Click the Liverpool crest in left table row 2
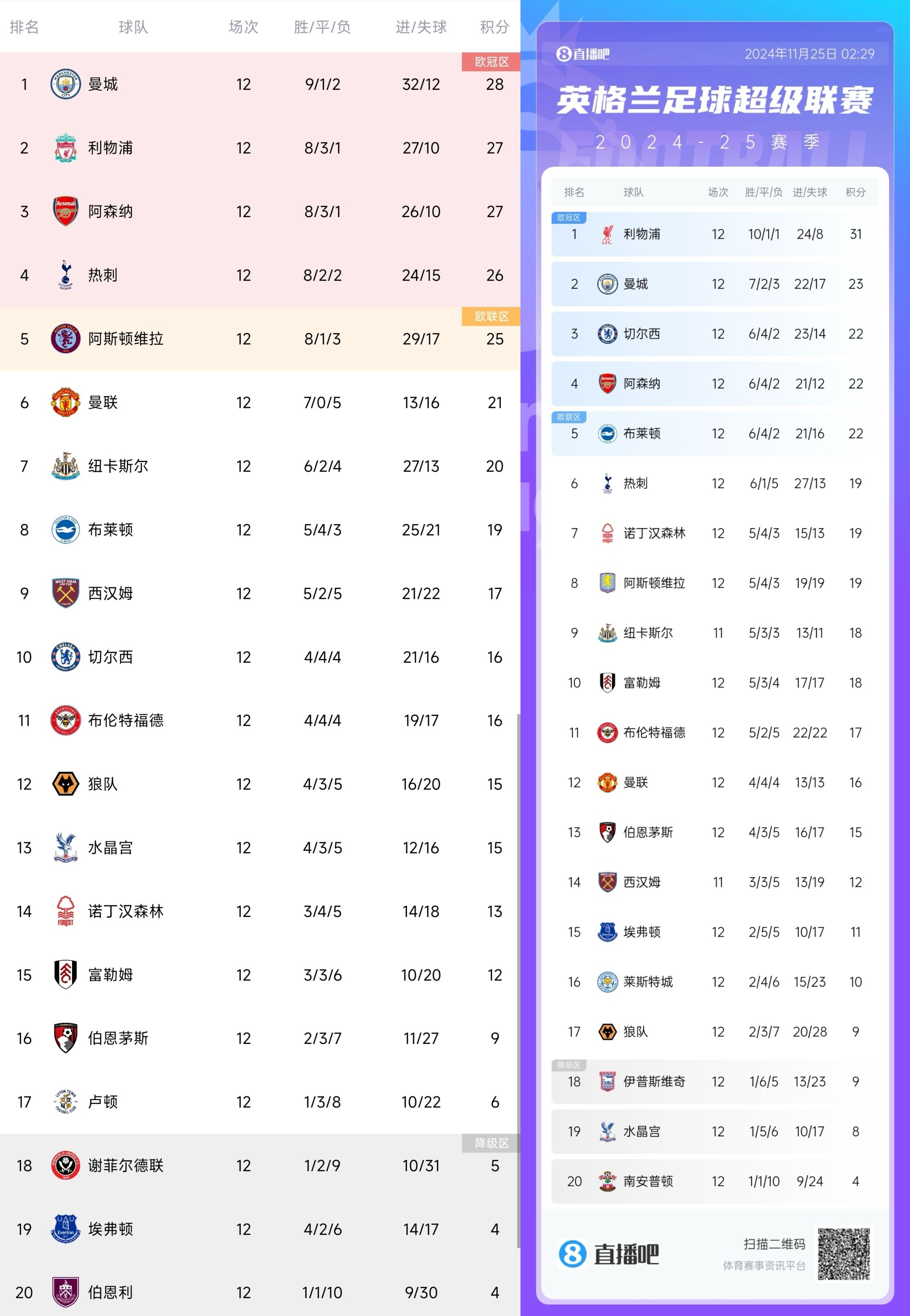This screenshot has height=1316, width=910. 65,148
